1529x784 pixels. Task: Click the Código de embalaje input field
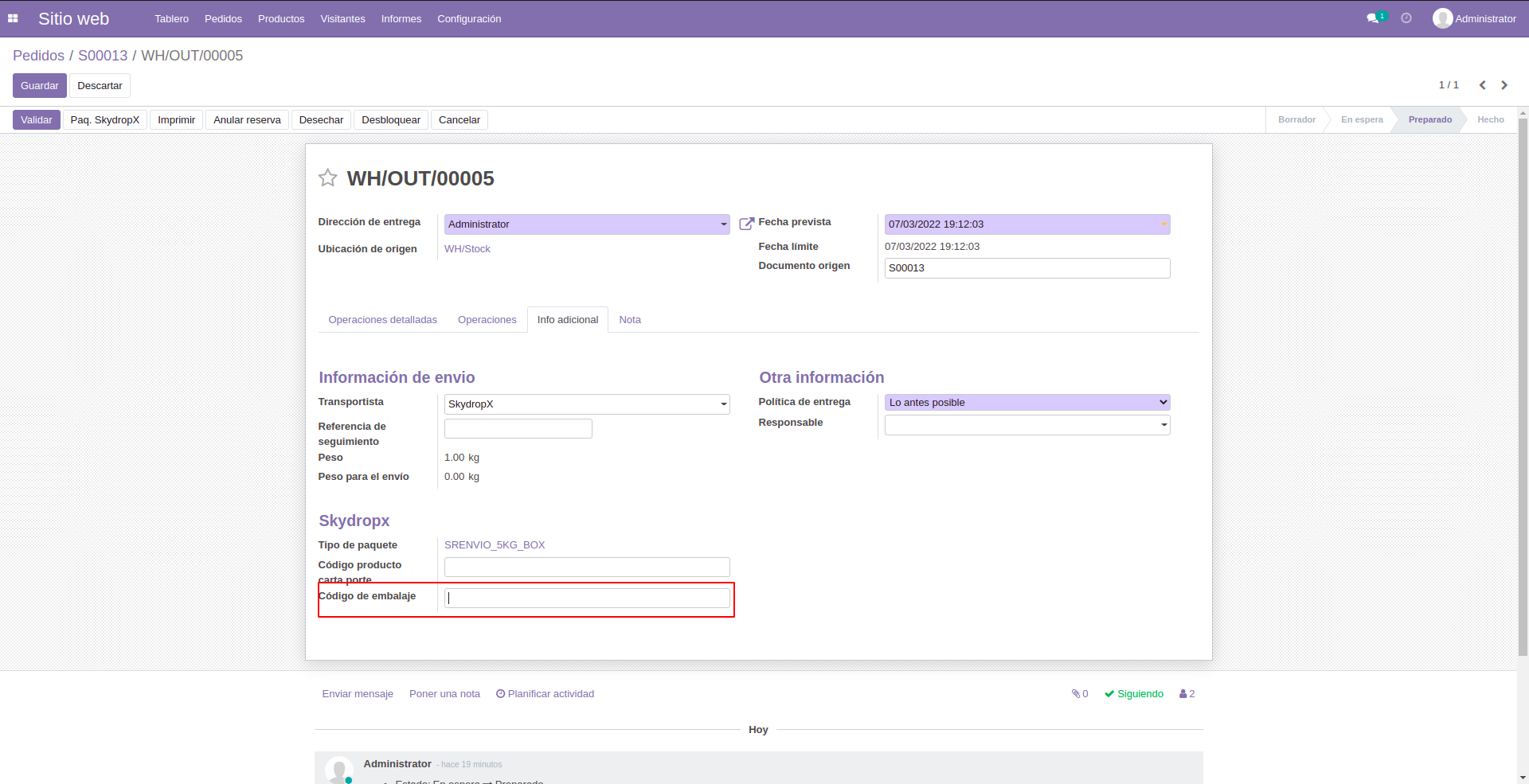pos(587,599)
